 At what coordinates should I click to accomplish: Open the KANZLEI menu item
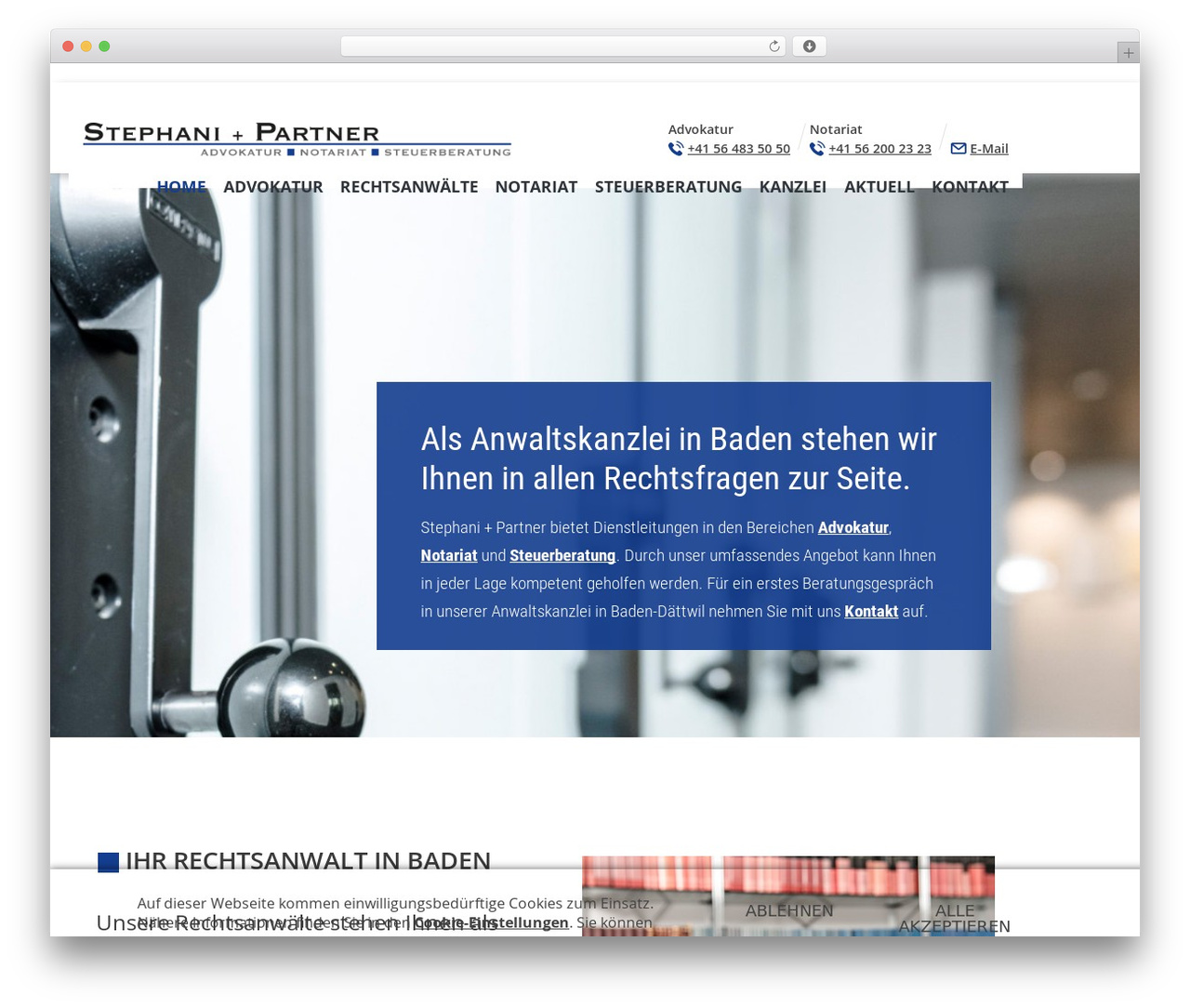(793, 186)
